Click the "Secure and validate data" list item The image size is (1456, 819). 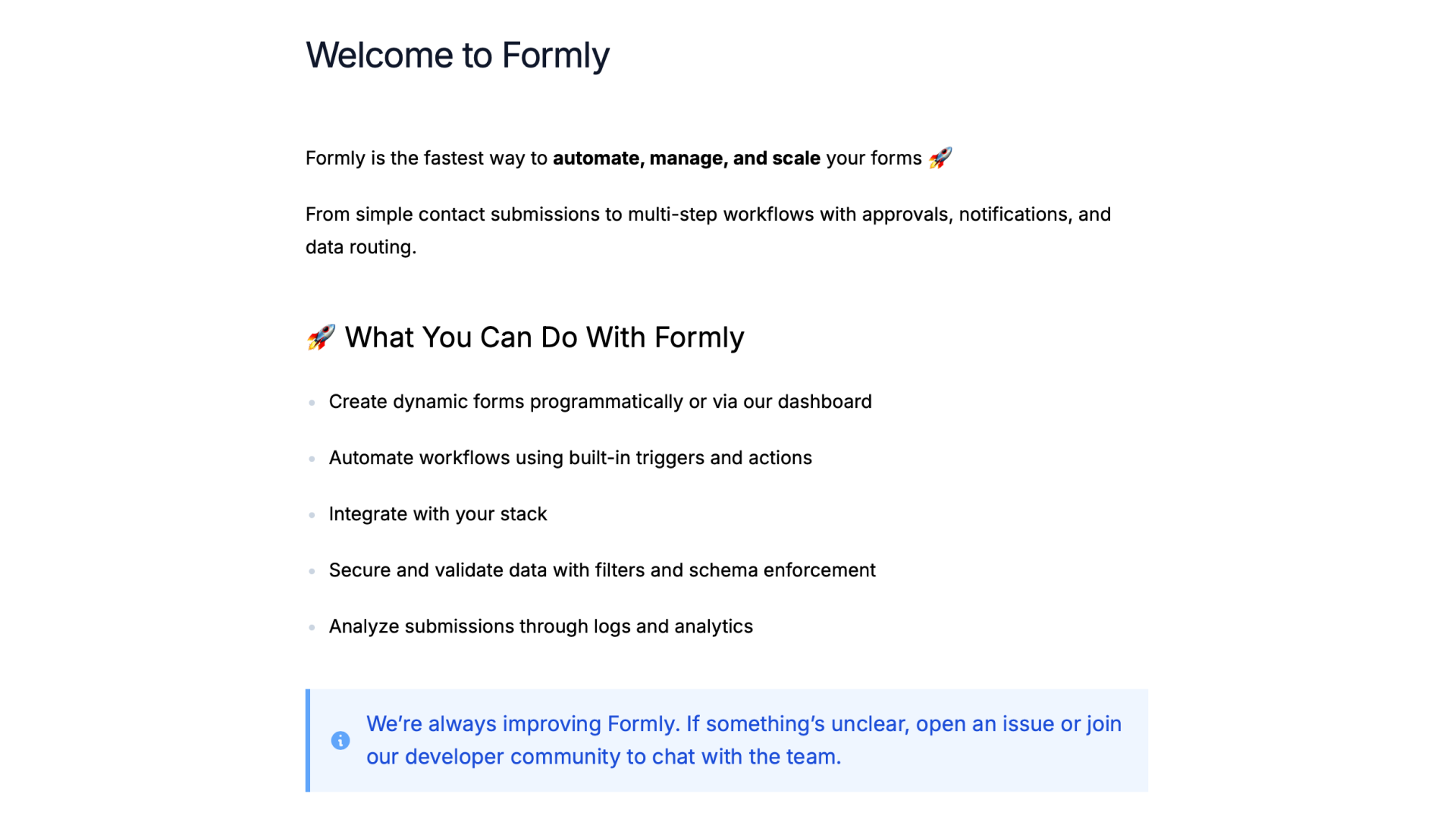(x=602, y=570)
